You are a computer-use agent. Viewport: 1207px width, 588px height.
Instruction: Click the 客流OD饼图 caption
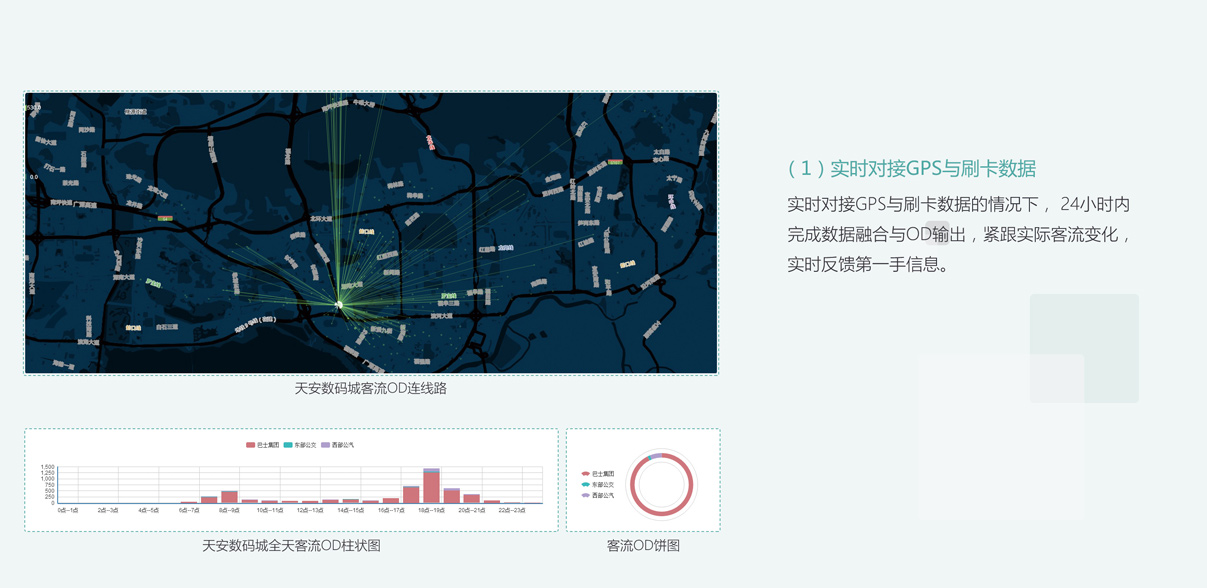[x=643, y=546]
